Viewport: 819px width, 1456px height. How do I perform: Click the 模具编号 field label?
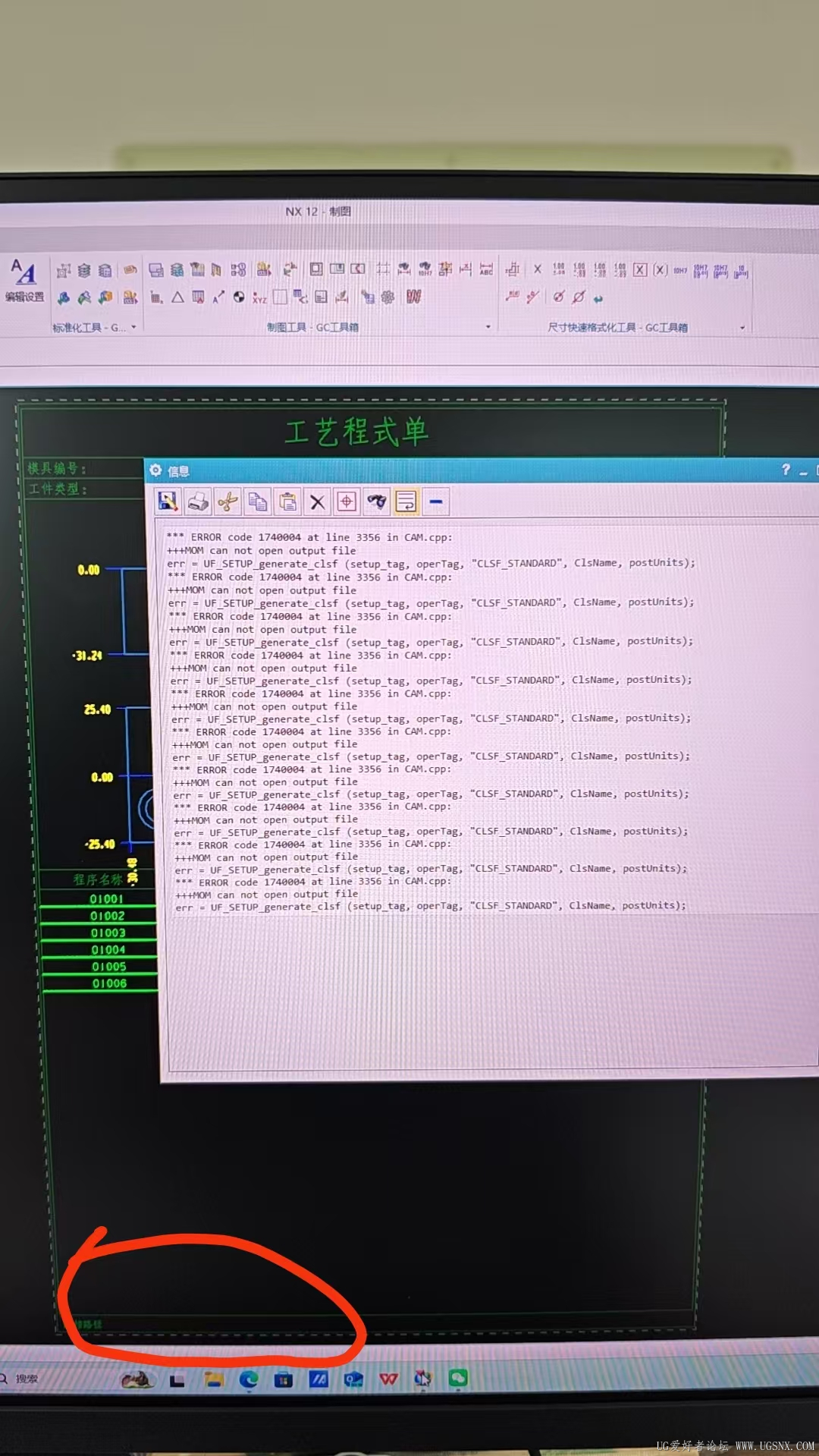click(x=56, y=468)
